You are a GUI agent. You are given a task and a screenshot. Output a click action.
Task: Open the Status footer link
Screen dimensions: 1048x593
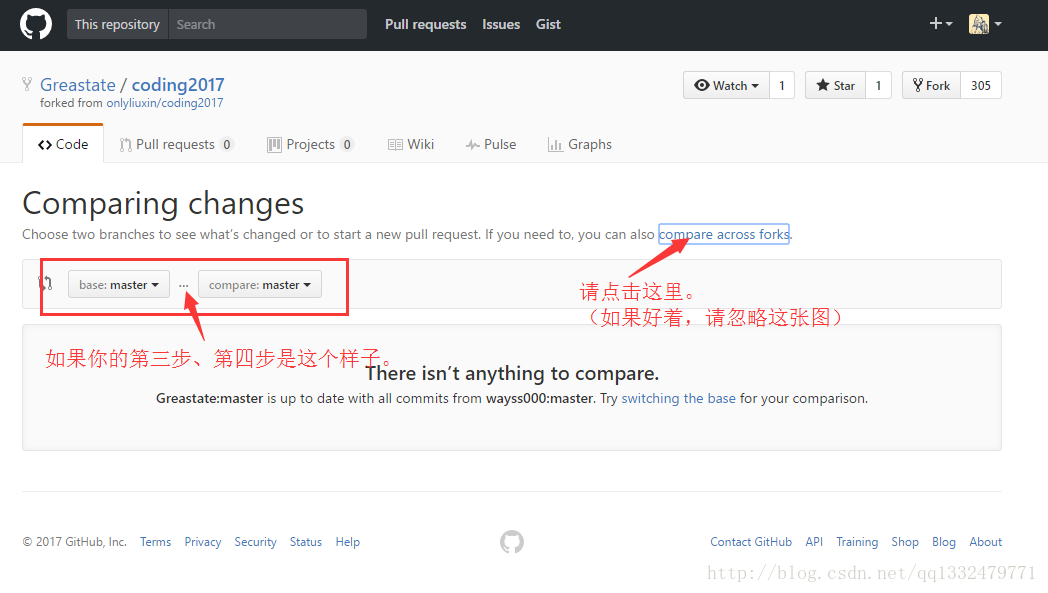point(305,542)
